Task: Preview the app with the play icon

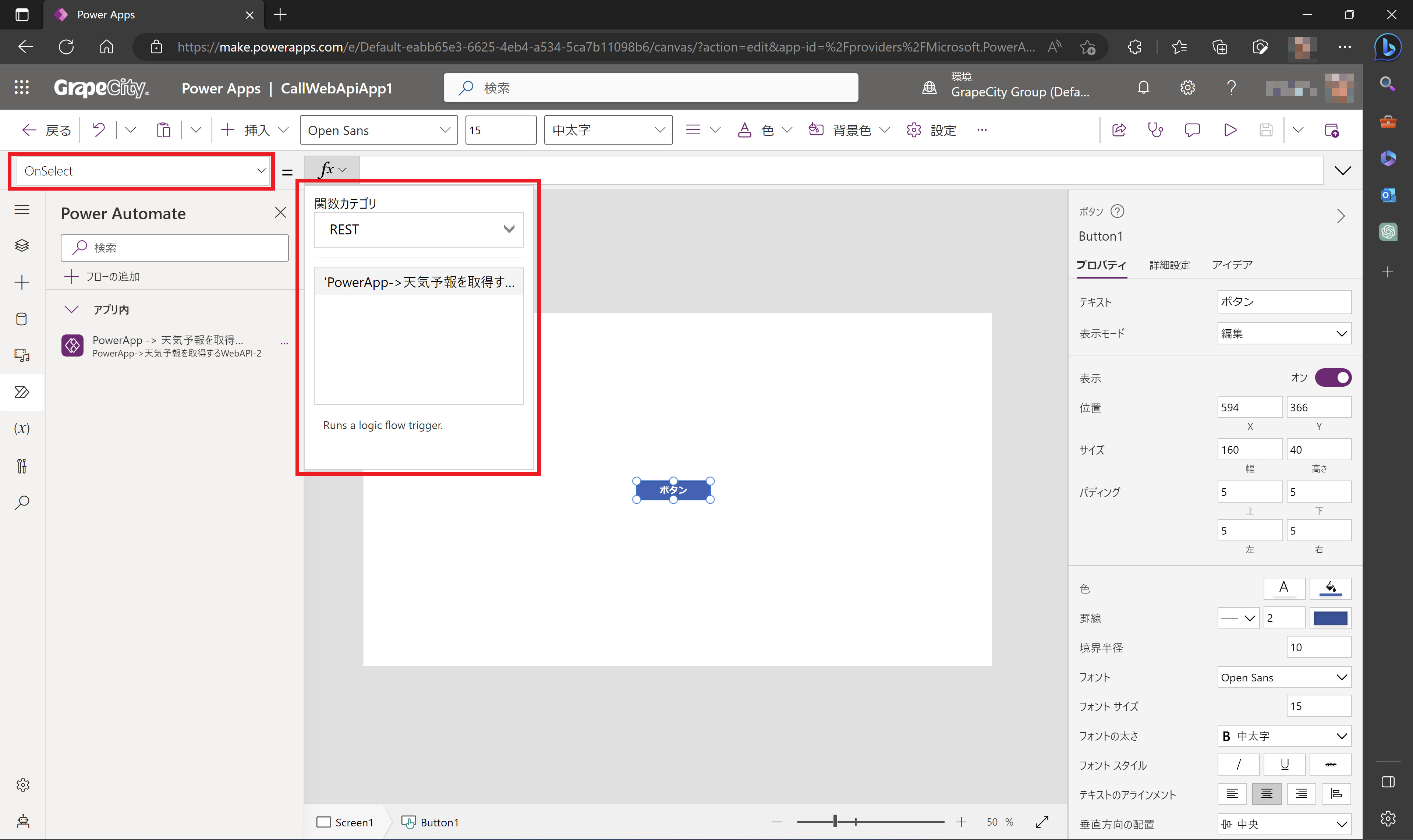Action: (1230, 130)
